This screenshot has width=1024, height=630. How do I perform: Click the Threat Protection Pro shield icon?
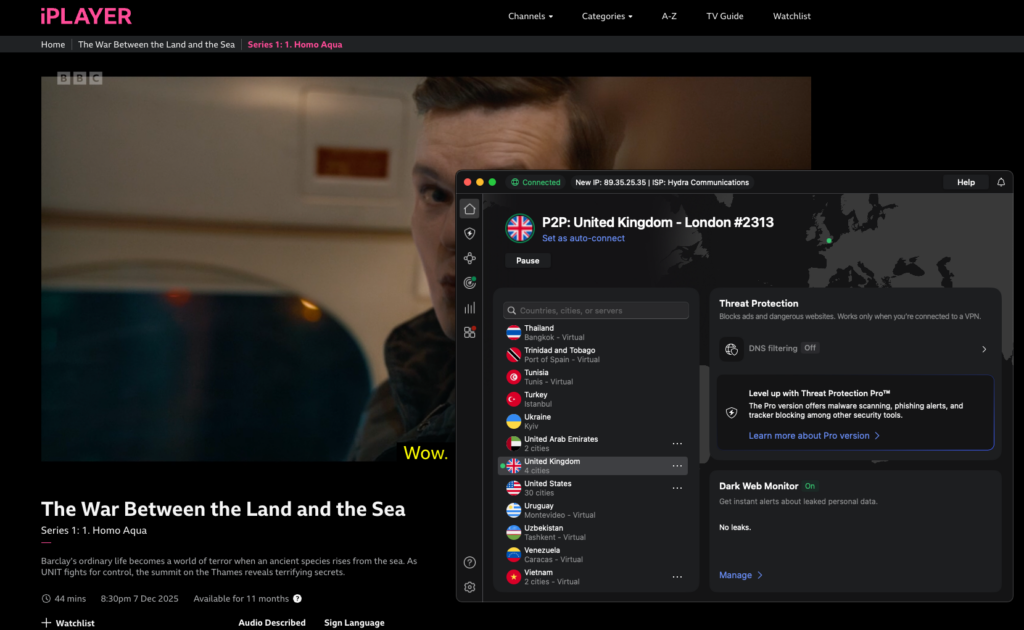[x=731, y=413]
